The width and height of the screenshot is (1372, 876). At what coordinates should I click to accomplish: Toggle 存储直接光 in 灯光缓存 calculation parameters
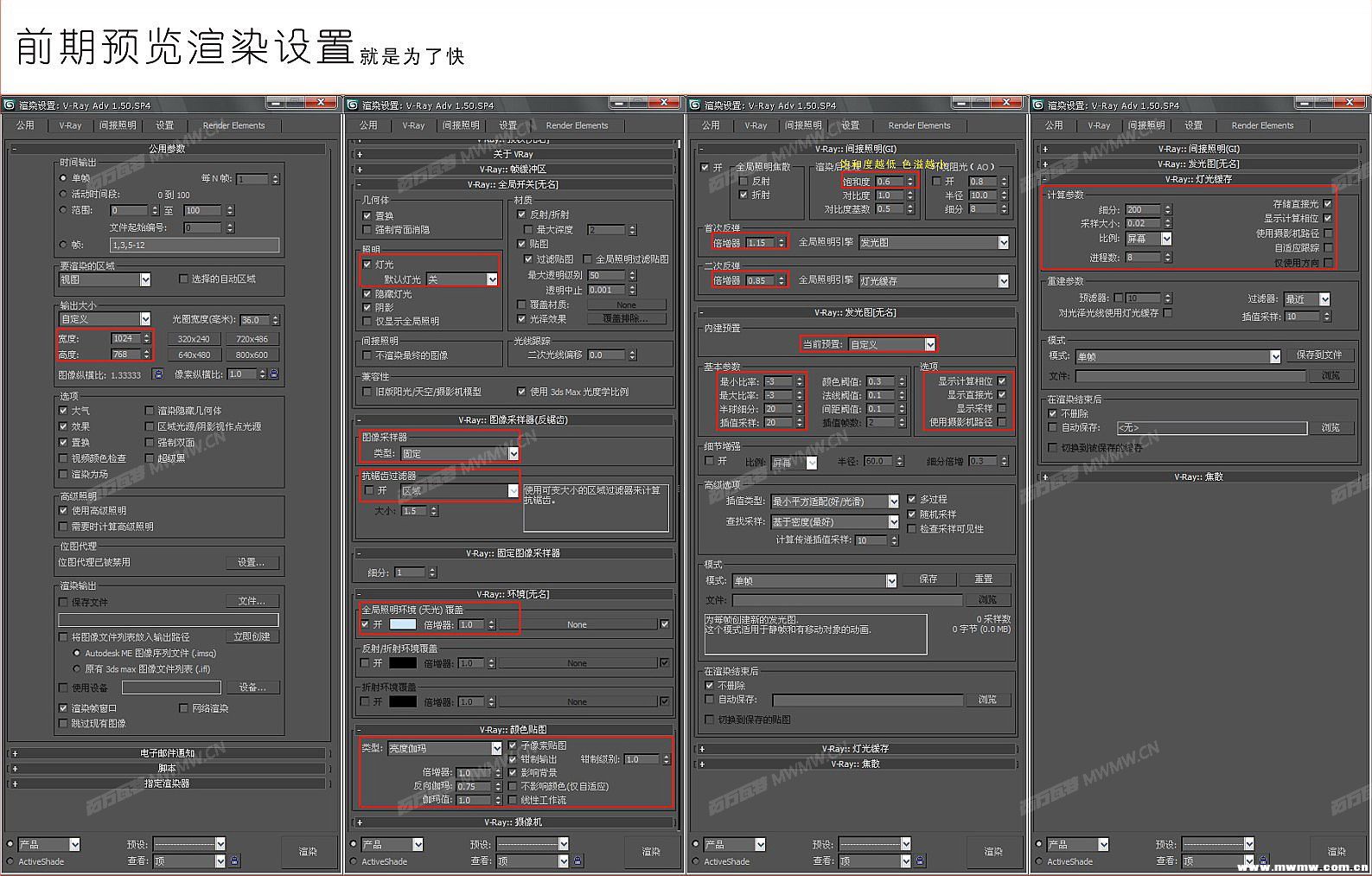point(1328,204)
